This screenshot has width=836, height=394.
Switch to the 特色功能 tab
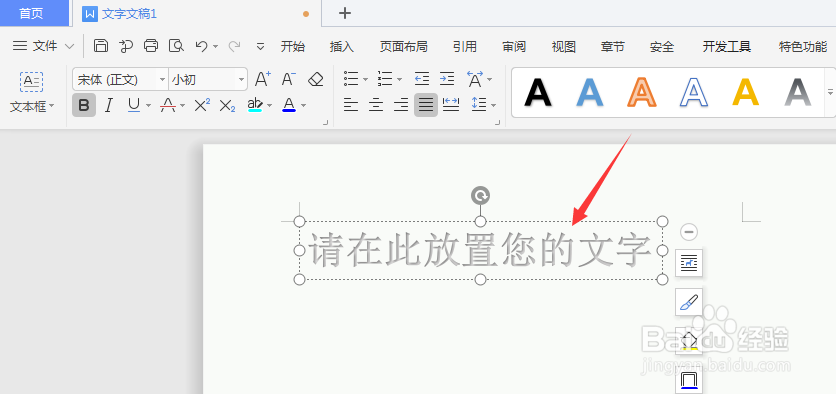point(803,47)
